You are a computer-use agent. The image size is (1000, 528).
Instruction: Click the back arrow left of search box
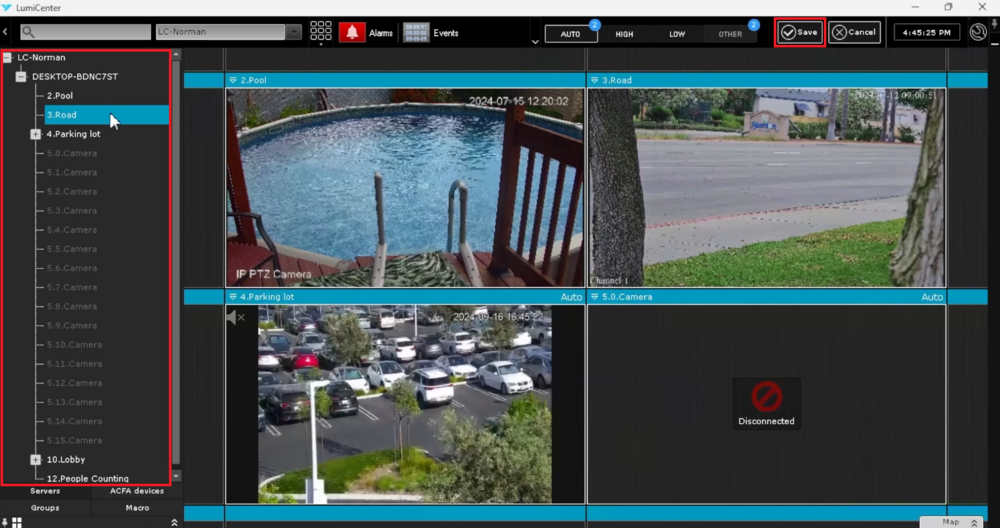click(x=6, y=33)
